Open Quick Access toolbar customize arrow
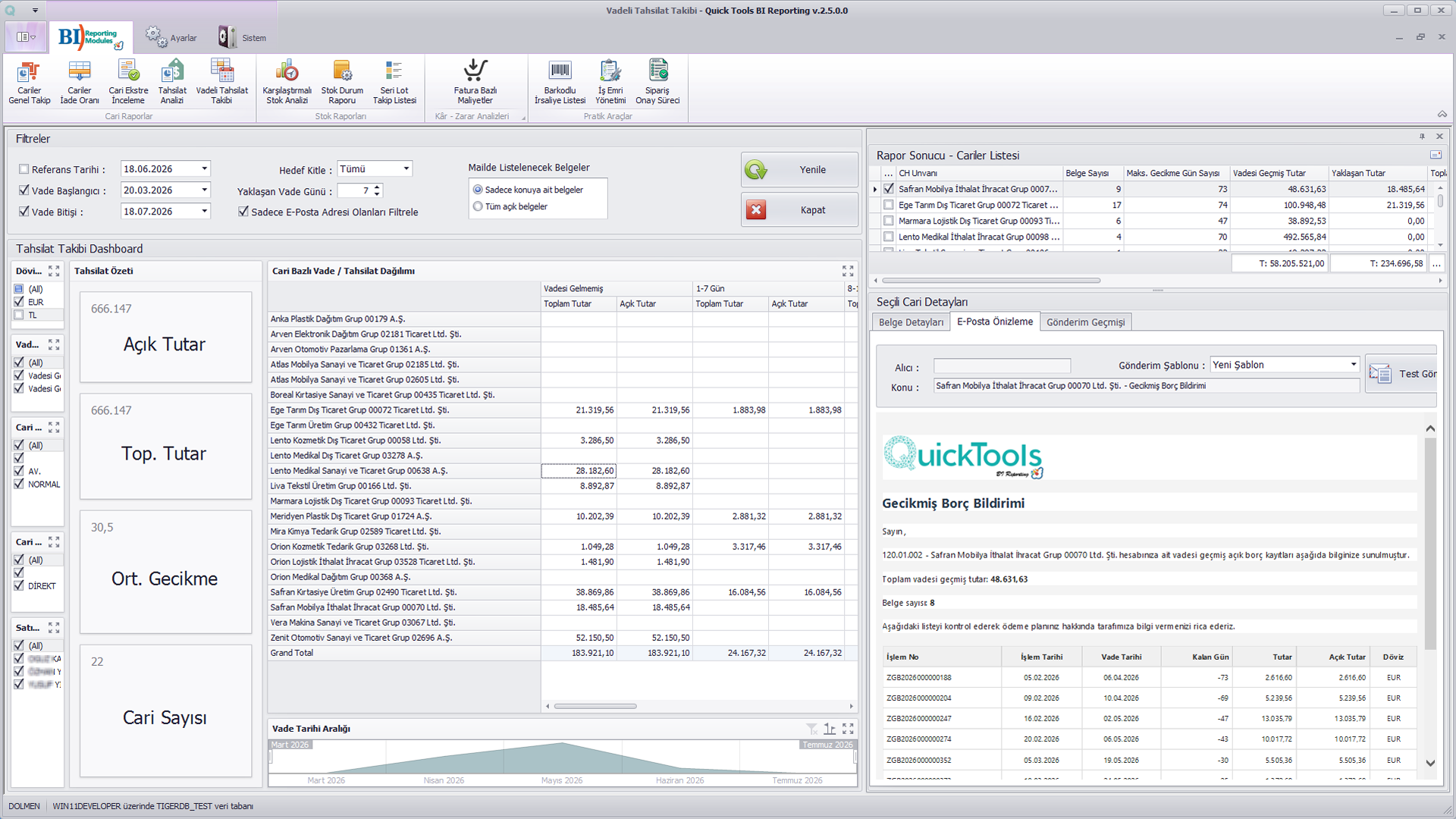 [35, 11]
